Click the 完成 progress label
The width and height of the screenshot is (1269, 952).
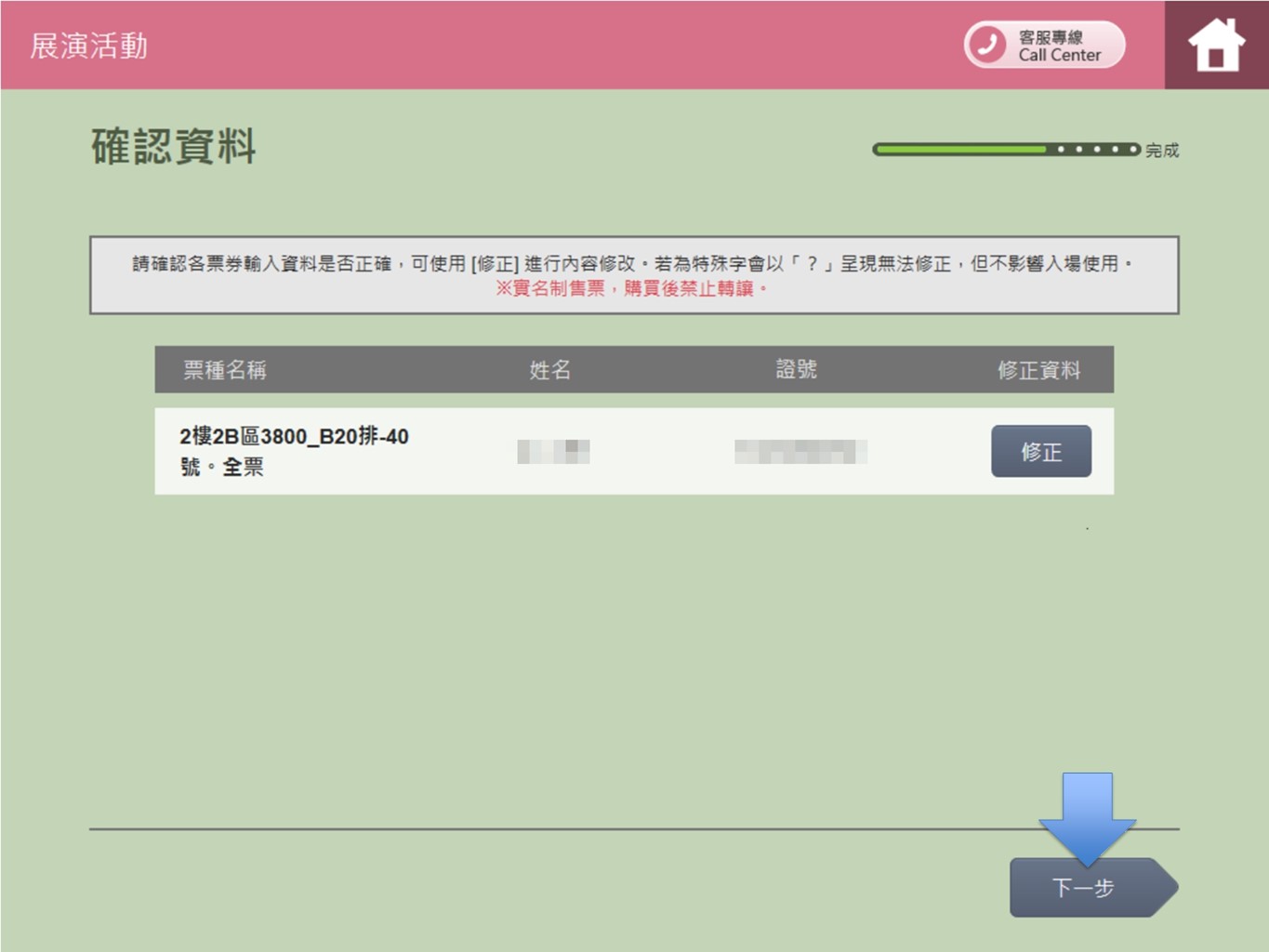point(1161,150)
